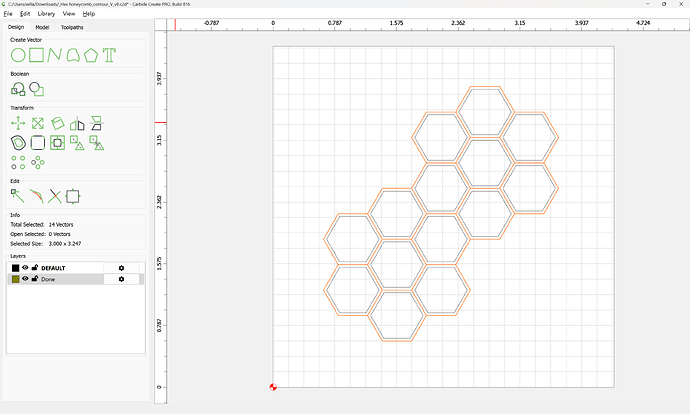Click the Group vectors icon
Image resolution: width=690 pixels, height=414 pixels.
coord(77,143)
